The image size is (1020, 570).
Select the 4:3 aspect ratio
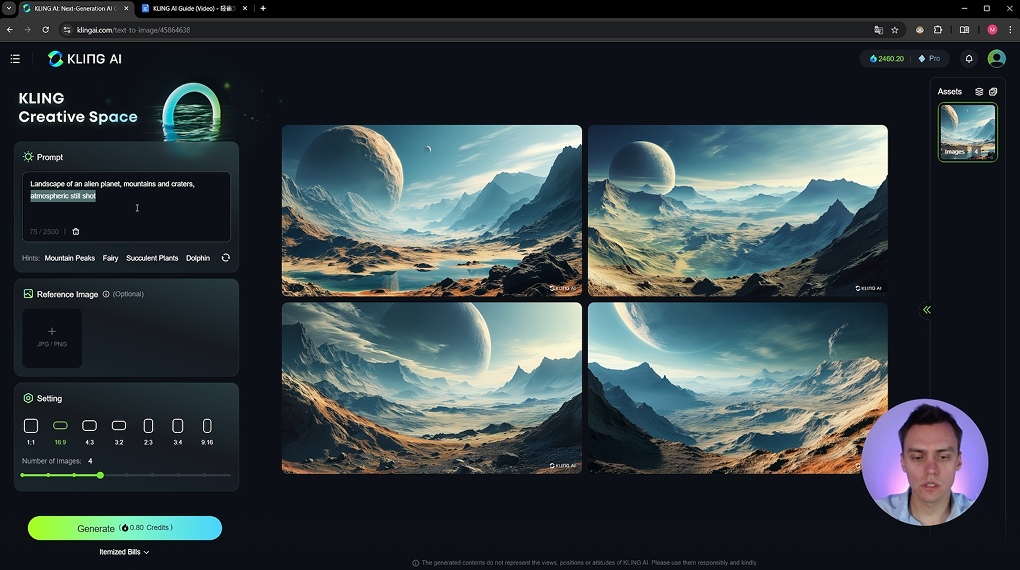pos(89,426)
